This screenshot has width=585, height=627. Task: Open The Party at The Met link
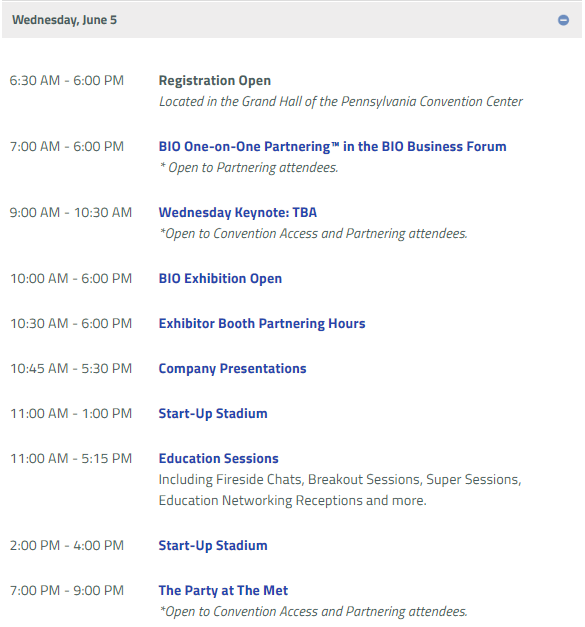coord(223,591)
